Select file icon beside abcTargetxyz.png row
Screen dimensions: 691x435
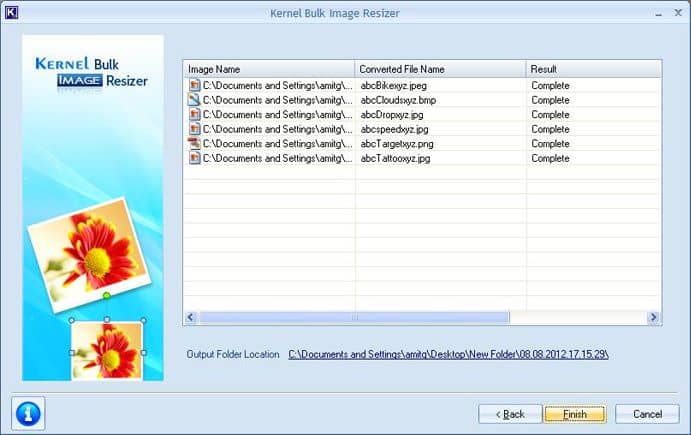pos(194,143)
